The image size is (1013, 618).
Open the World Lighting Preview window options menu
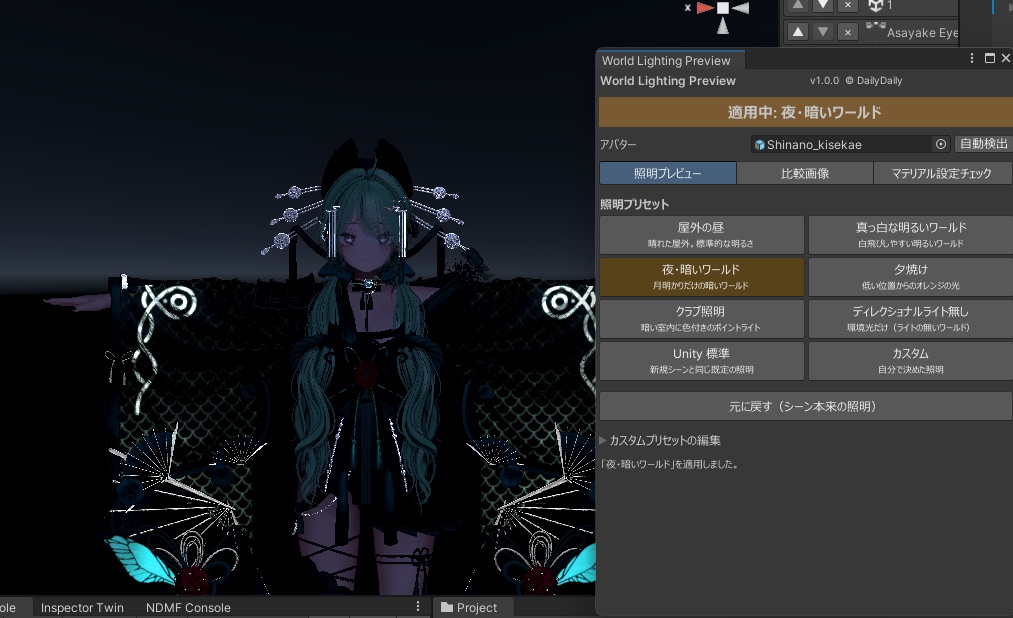tap(972, 58)
